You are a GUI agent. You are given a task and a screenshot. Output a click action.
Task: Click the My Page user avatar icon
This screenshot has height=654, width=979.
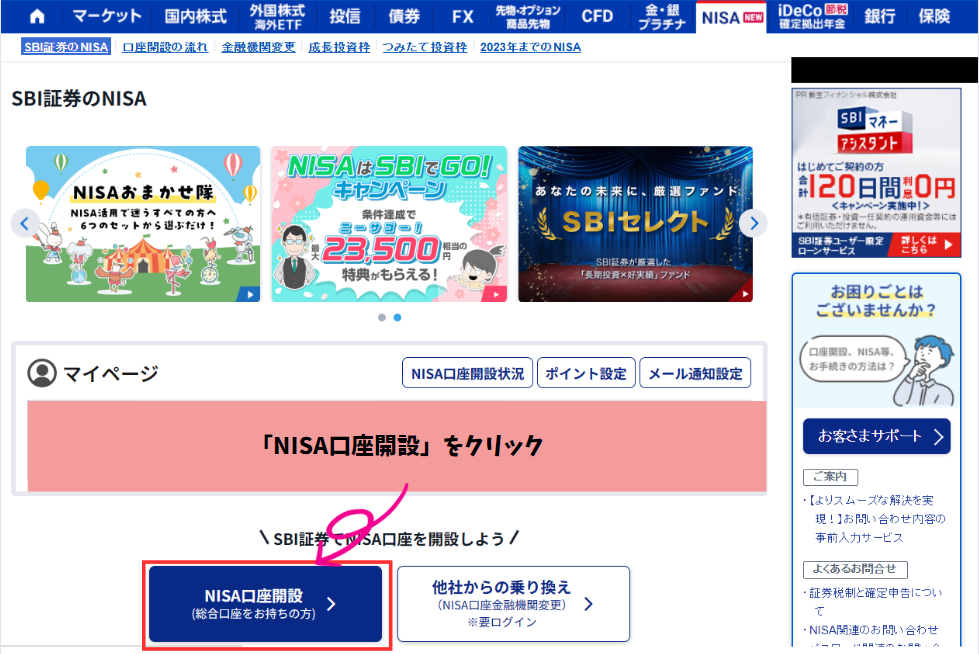coord(43,373)
